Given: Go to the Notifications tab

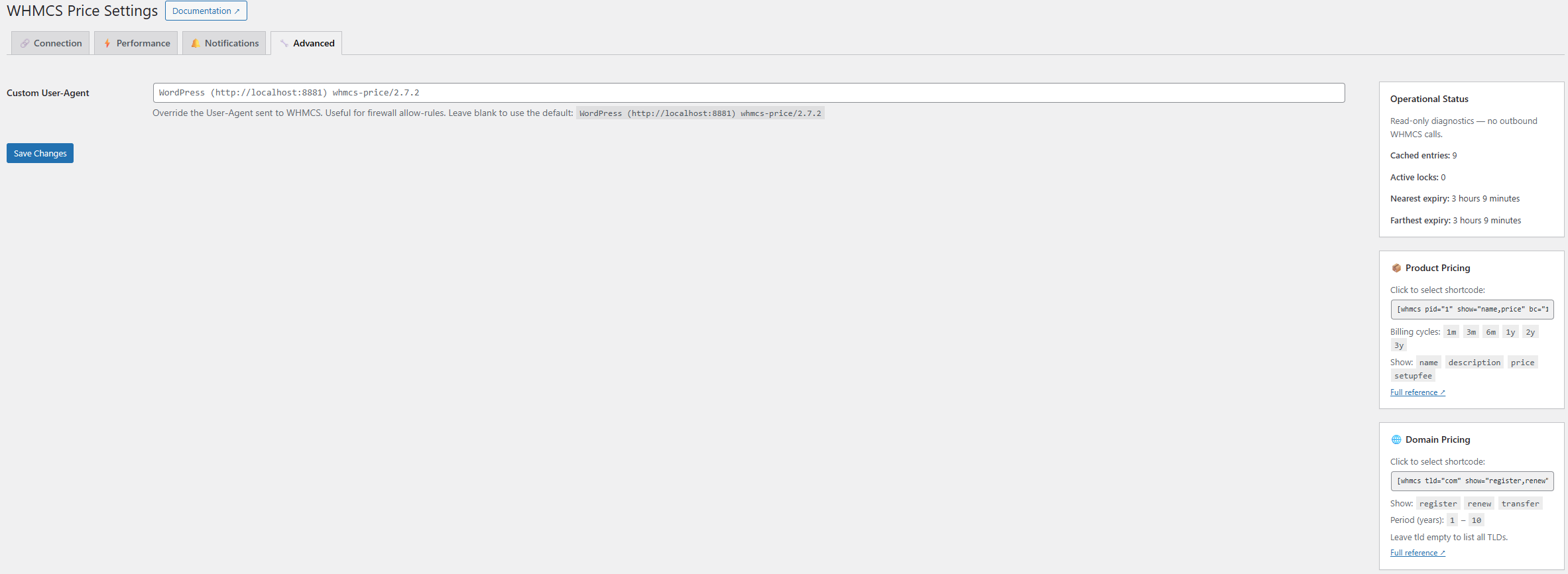Looking at the screenshot, I should (x=224, y=43).
